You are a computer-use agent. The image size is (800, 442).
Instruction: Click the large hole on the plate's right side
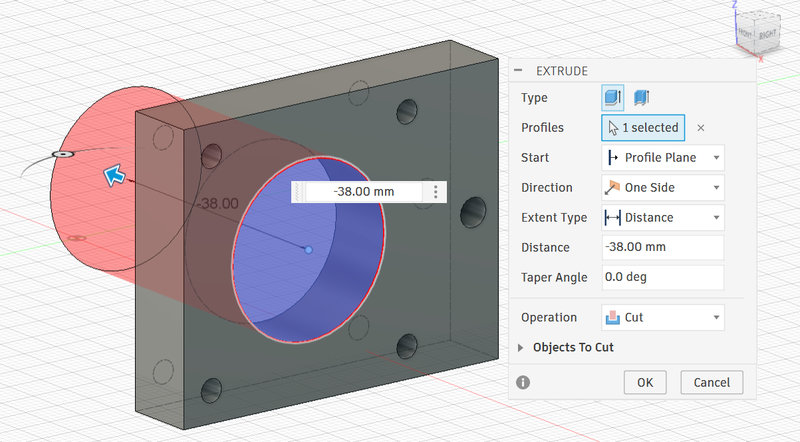pyautogui.click(x=473, y=212)
